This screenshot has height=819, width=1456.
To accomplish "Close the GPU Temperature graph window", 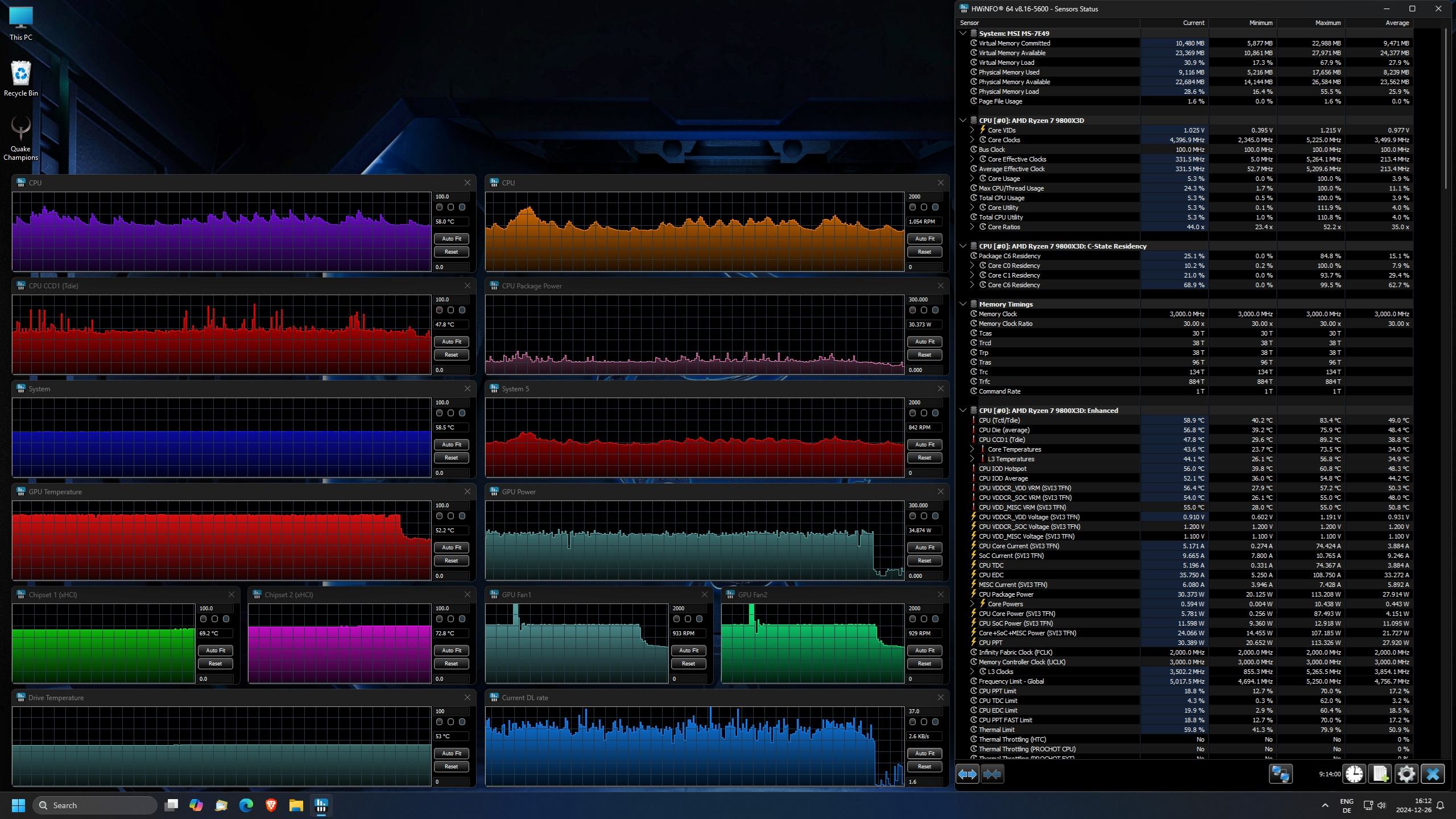I will (467, 491).
